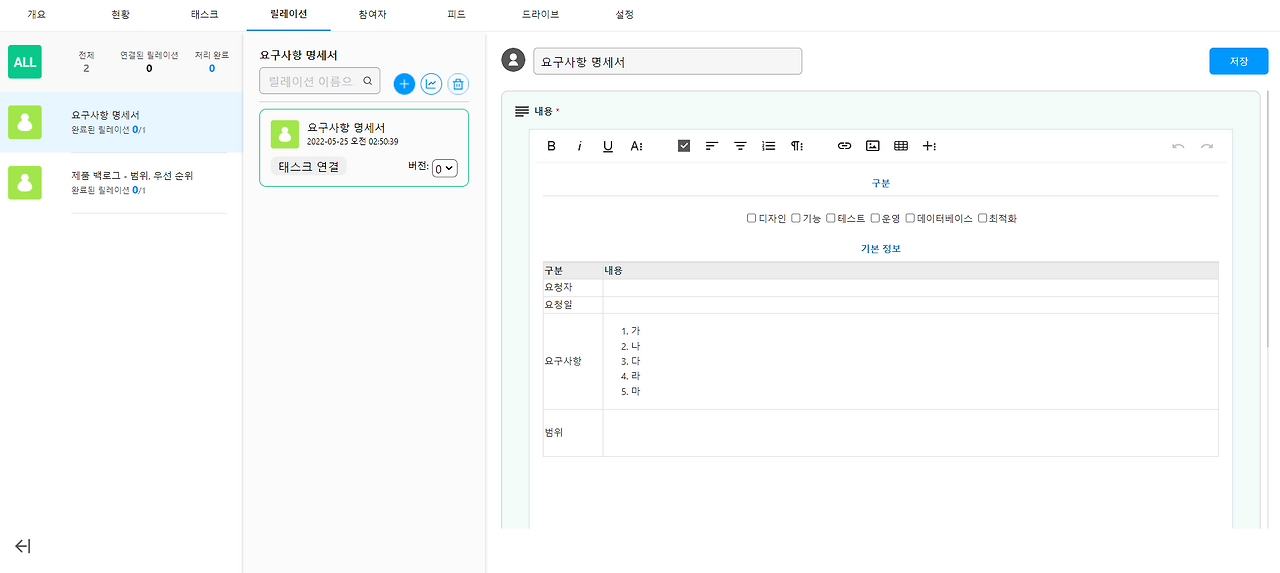Click the avatar on the 요구사항 명세서 card
Viewport: 1280px width, 573px height.
pos(285,134)
